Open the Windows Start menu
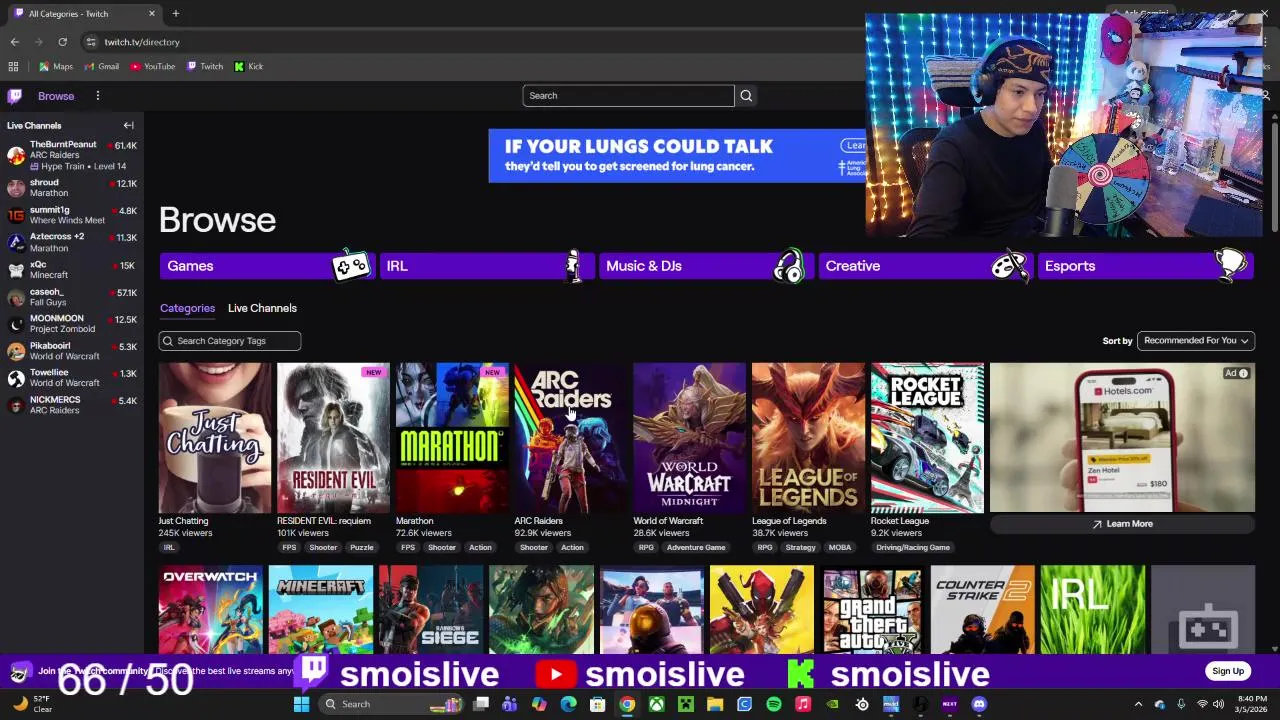Viewport: 1280px width, 720px height. (x=301, y=704)
